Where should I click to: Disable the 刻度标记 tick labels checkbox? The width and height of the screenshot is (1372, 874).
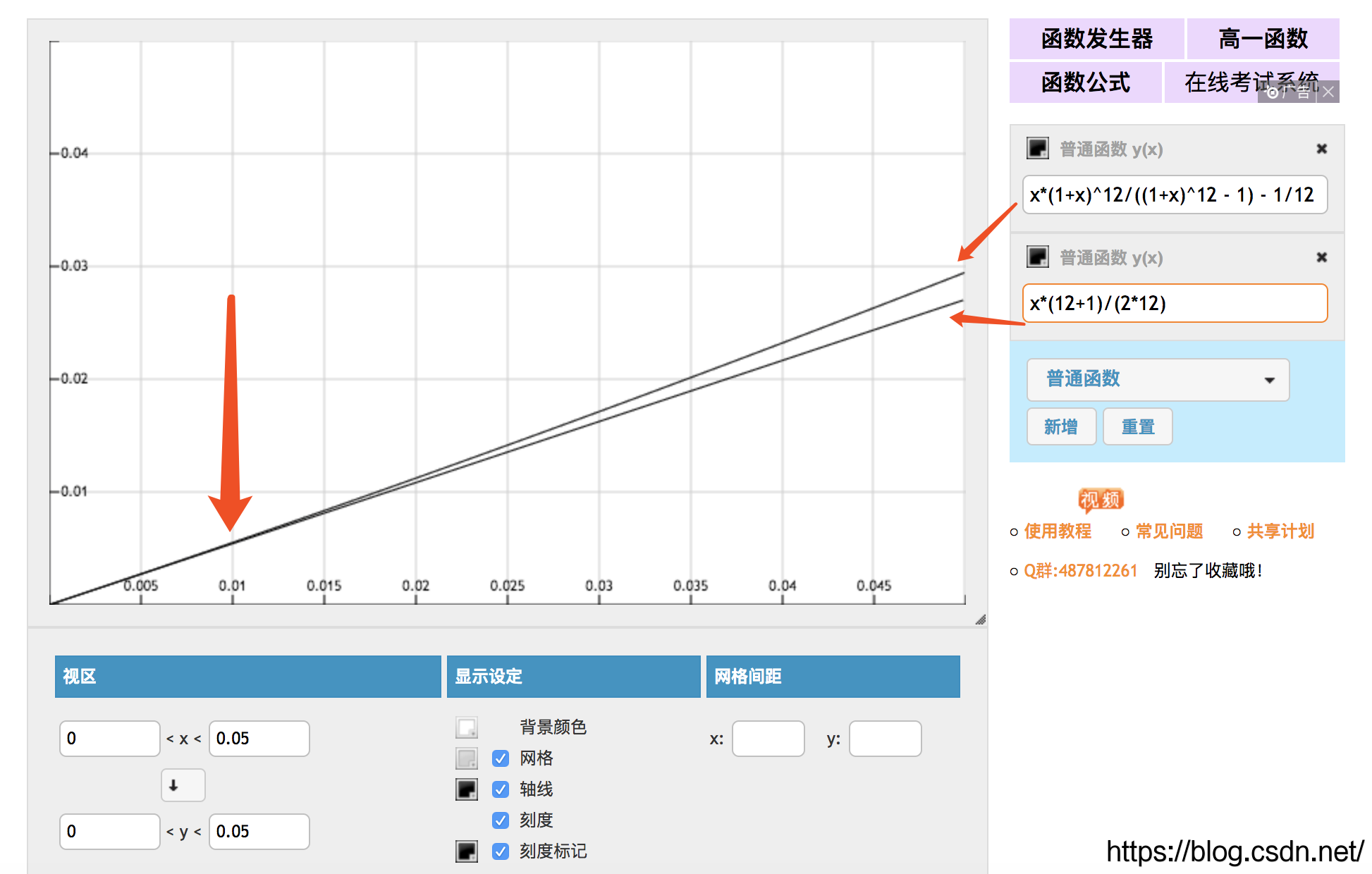(x=501, y=851)
